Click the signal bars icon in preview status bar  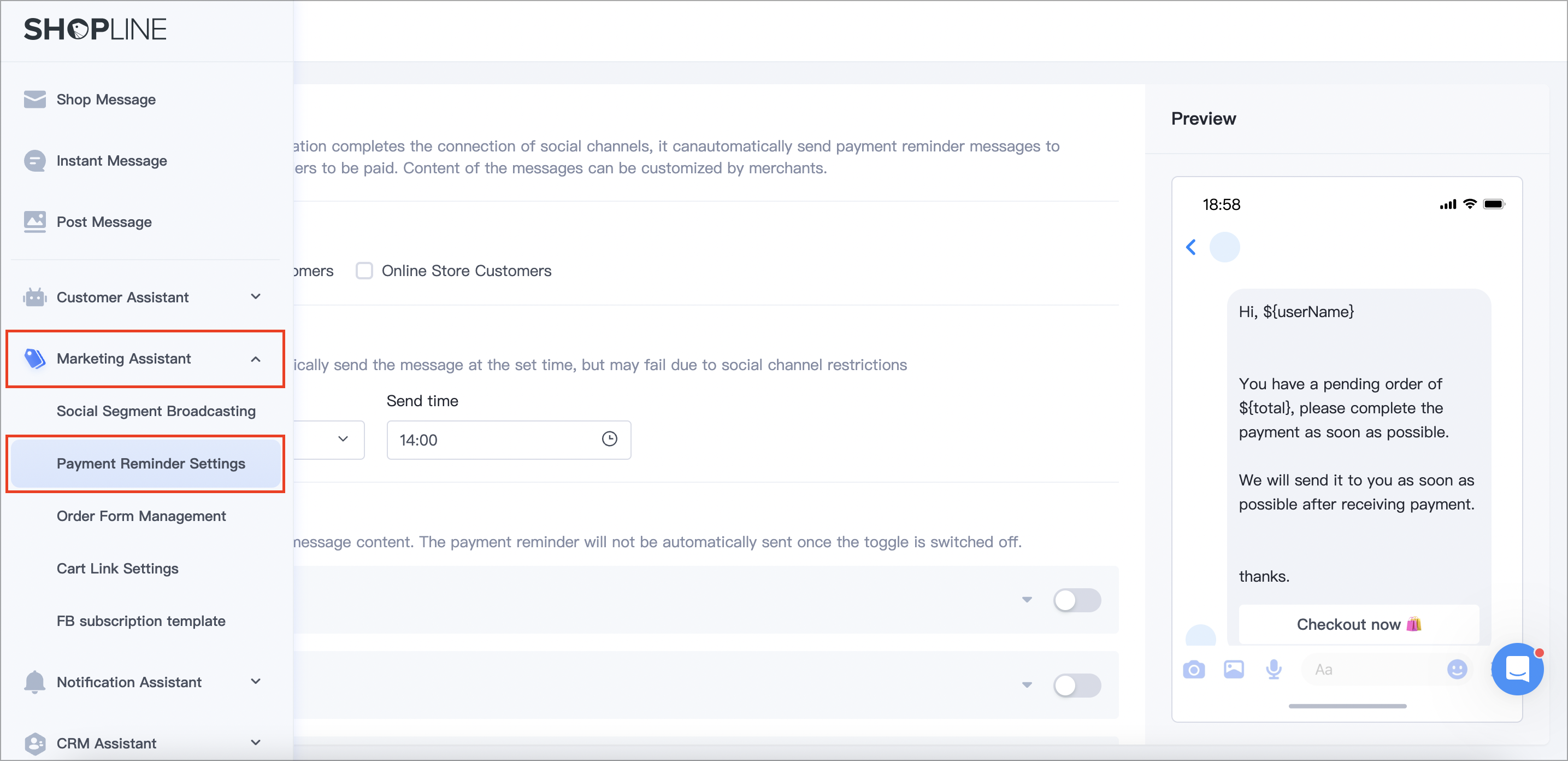1447,204
